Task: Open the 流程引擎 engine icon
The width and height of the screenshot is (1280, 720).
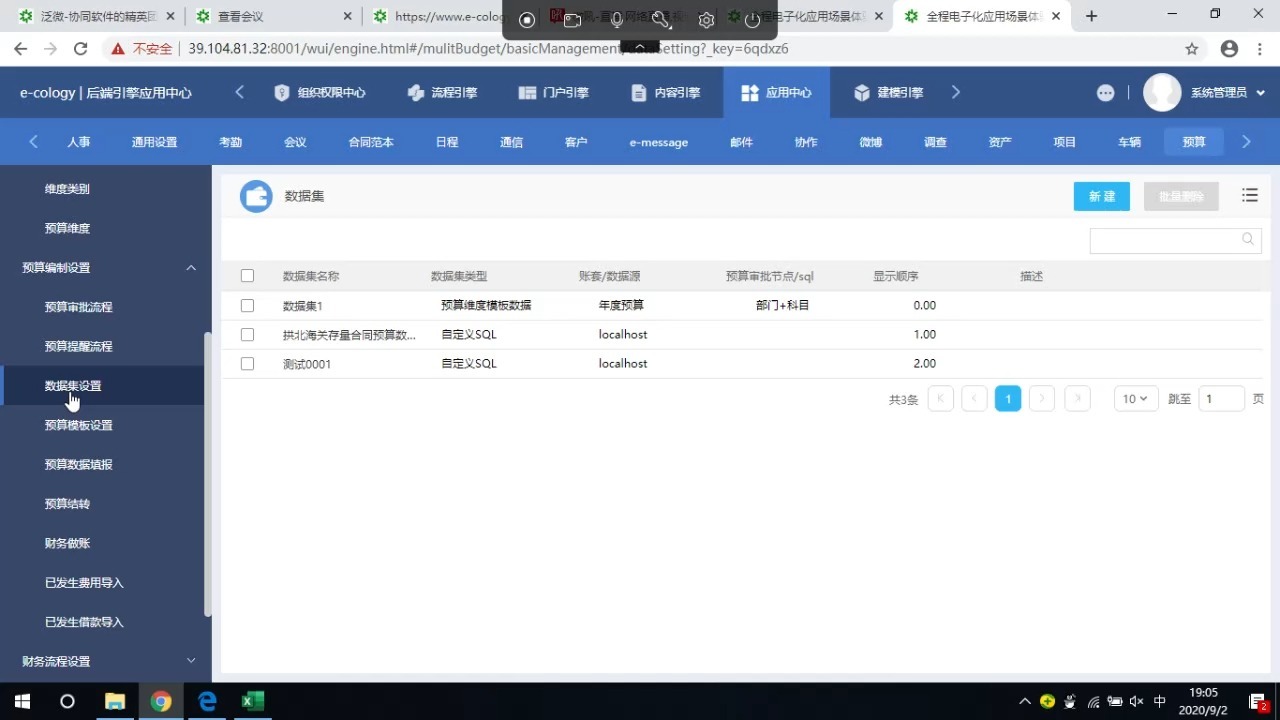Action: (x=416, y=93)
